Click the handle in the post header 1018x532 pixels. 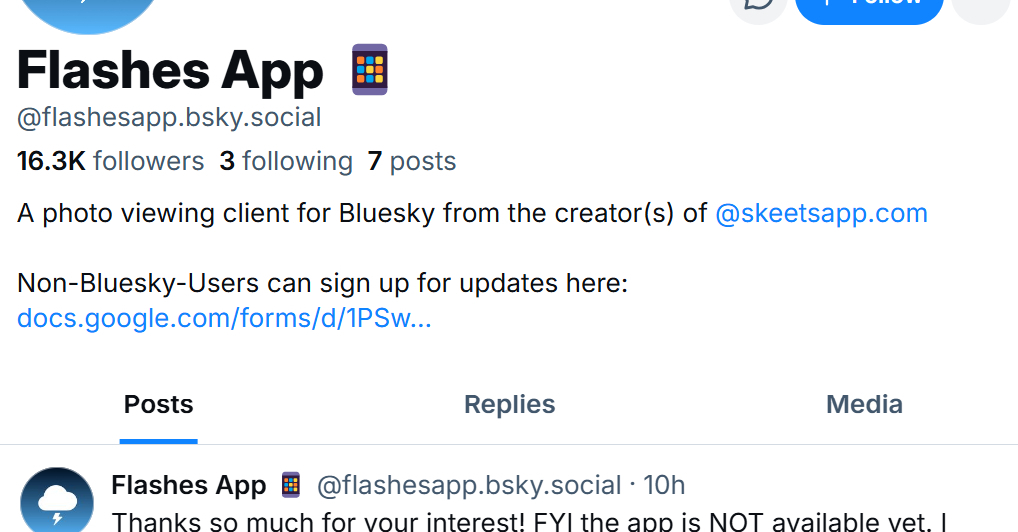469,486
